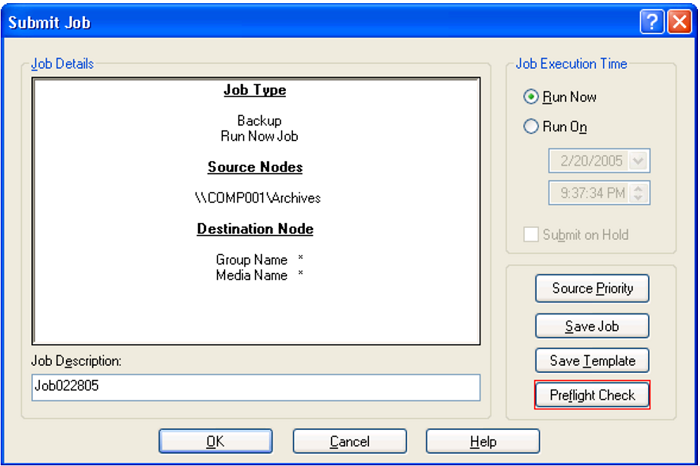Screen dimensions: 700x466
Task: Close the Submit Job dialog
Action: coord(679,21)
